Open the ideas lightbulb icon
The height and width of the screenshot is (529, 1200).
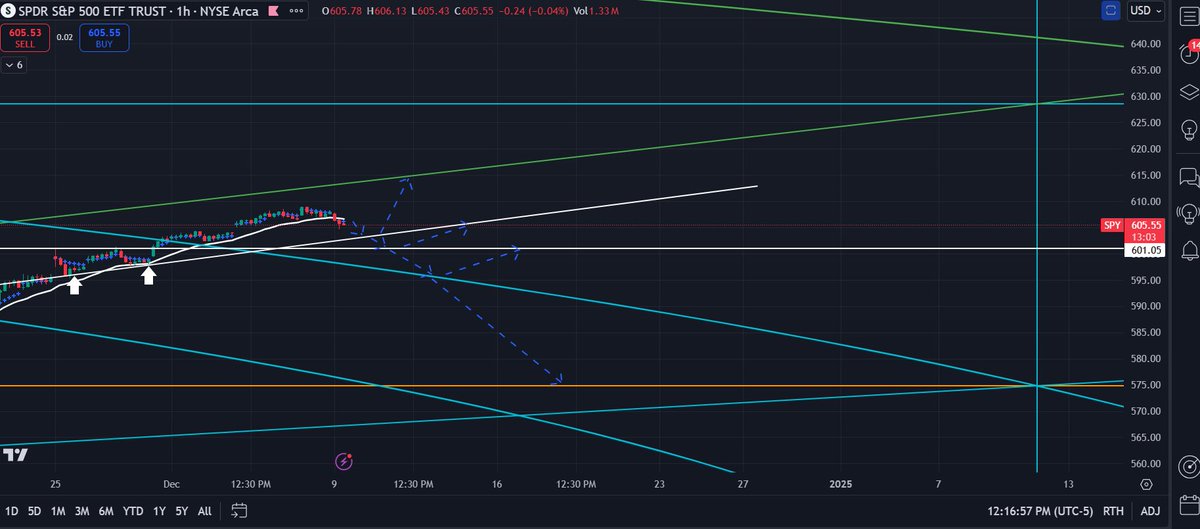(x=1188, y=129)
